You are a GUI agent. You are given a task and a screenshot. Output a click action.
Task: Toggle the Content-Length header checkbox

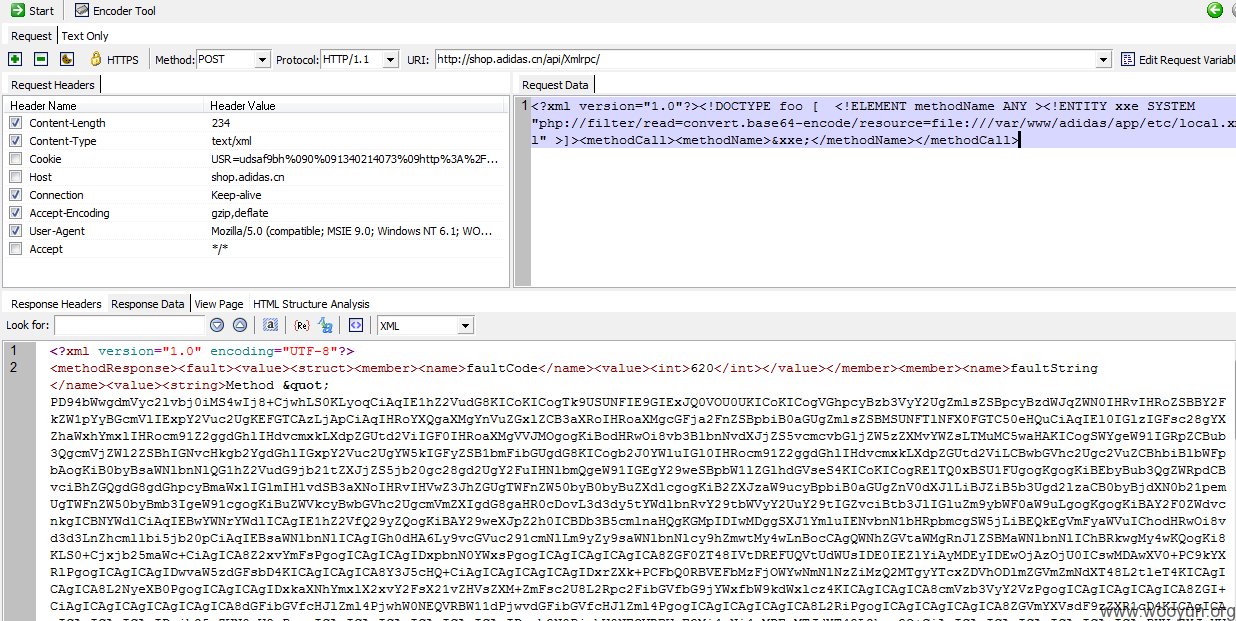click(15, 123)
